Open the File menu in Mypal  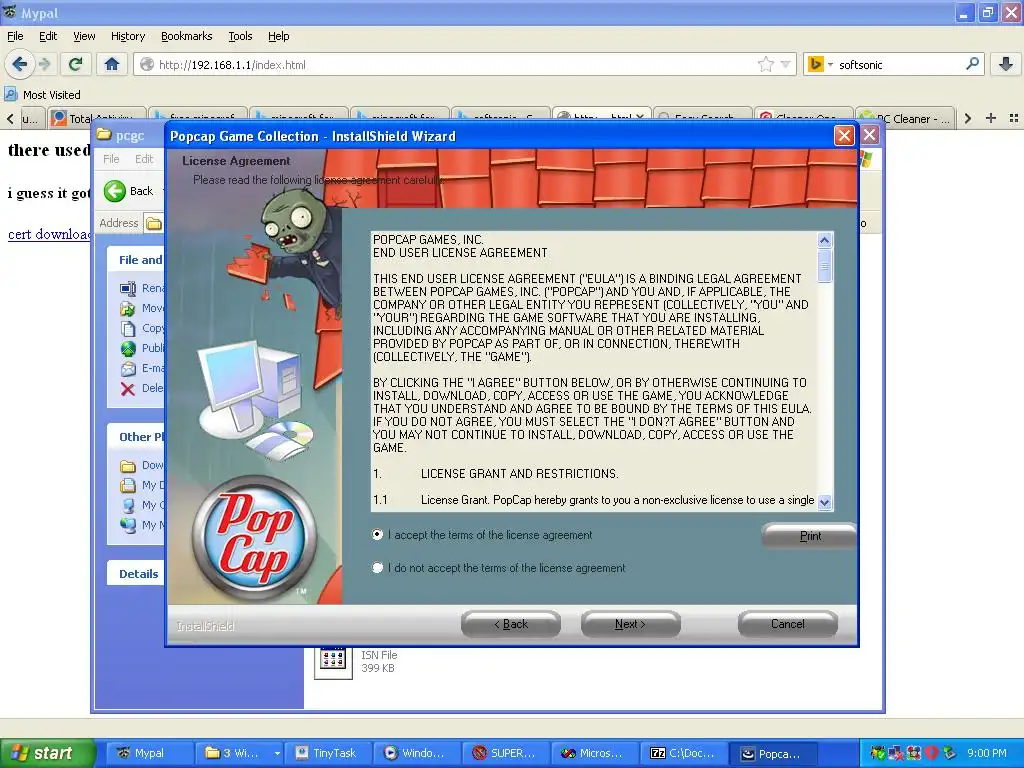point(15,36)
